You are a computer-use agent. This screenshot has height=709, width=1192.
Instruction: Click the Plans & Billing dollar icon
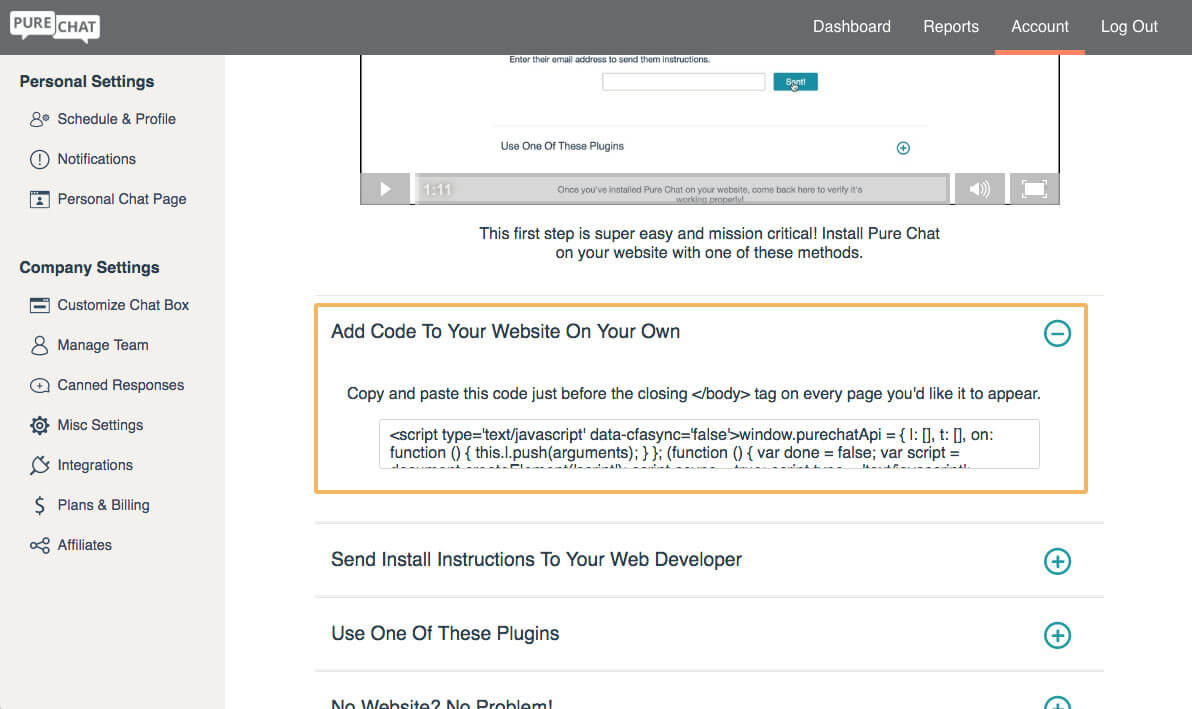pyautogui.click(x=40, y=505)
